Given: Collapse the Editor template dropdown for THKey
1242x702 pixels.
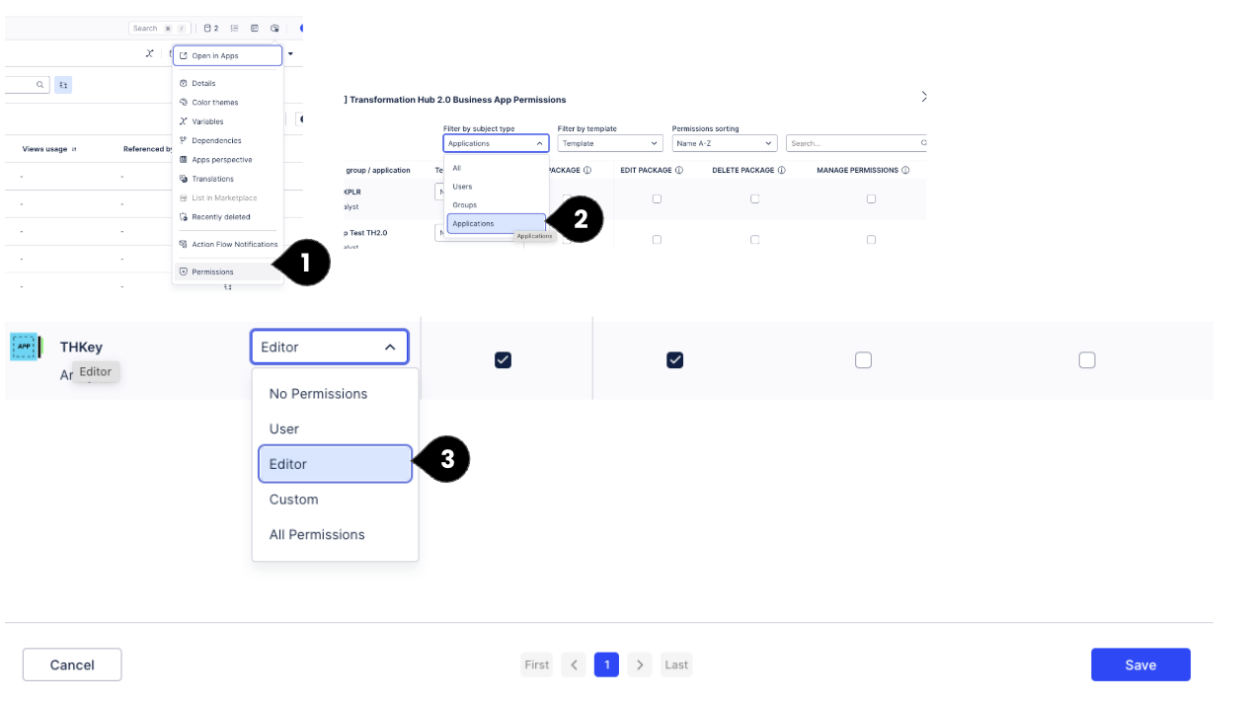Looking at the screenshot, I should point(329,347).
